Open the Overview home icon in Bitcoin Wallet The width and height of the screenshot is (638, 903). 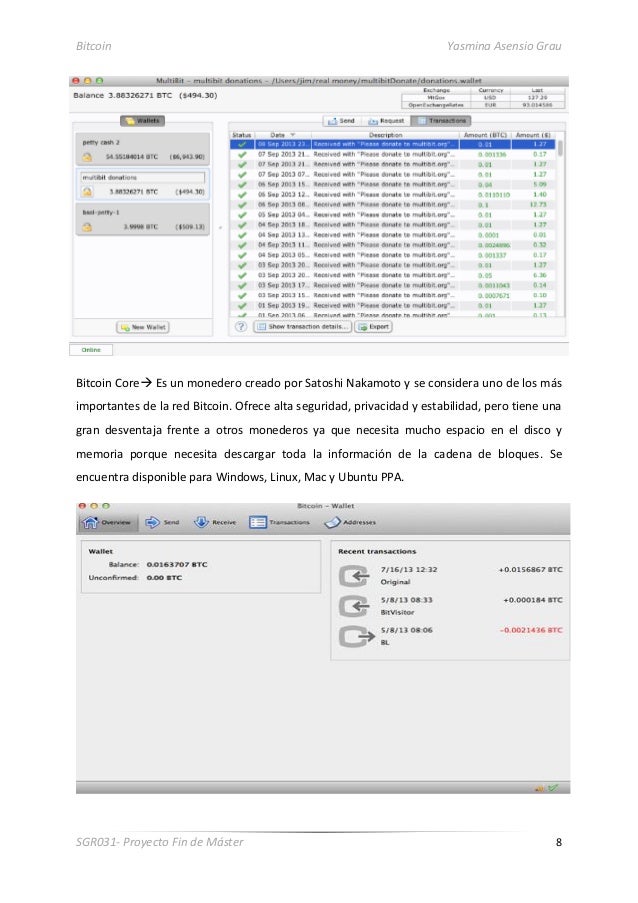pyautogui.click(x=90, y=522)
